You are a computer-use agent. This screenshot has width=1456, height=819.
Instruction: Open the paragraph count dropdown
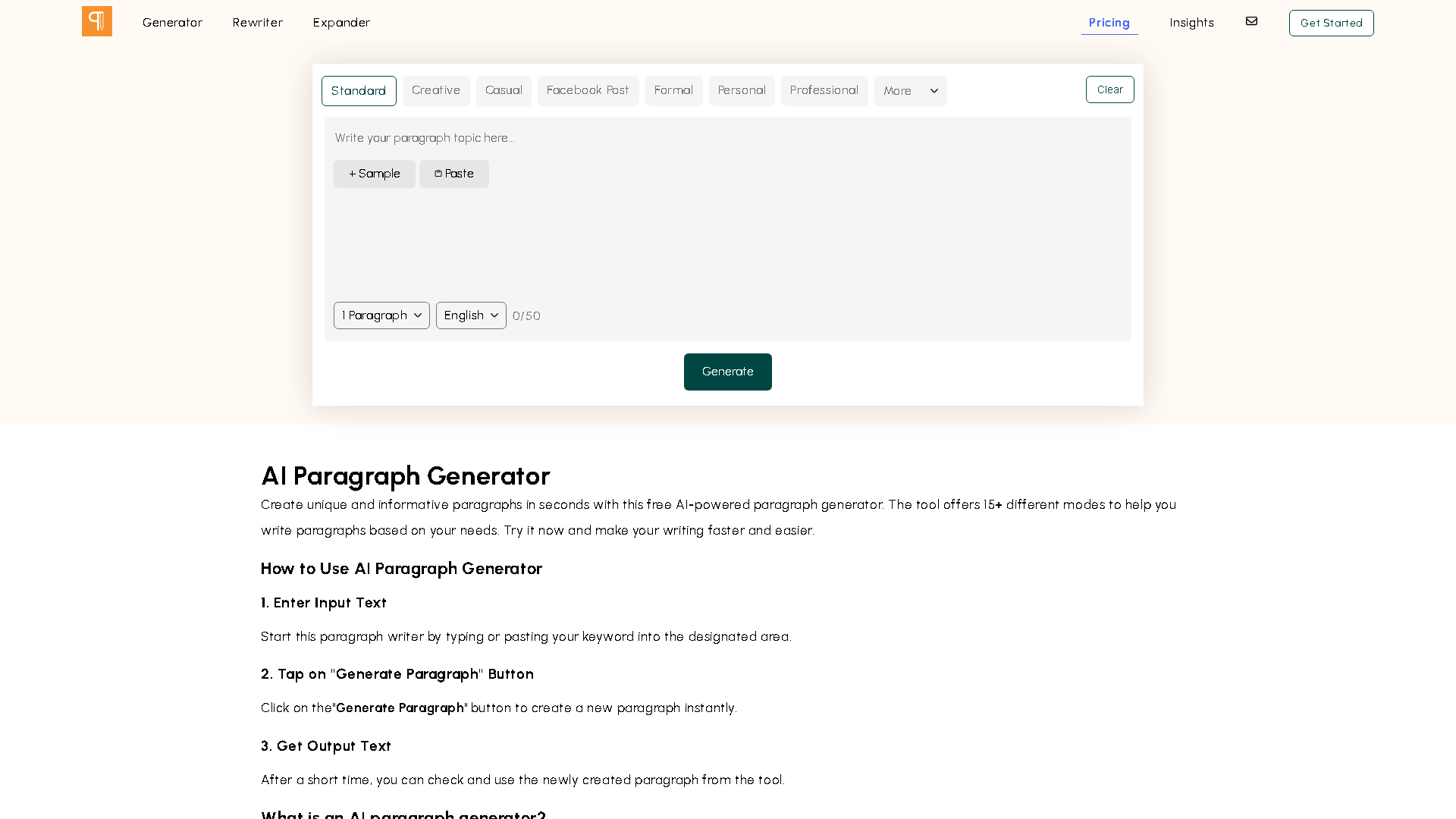pos(381,315)
